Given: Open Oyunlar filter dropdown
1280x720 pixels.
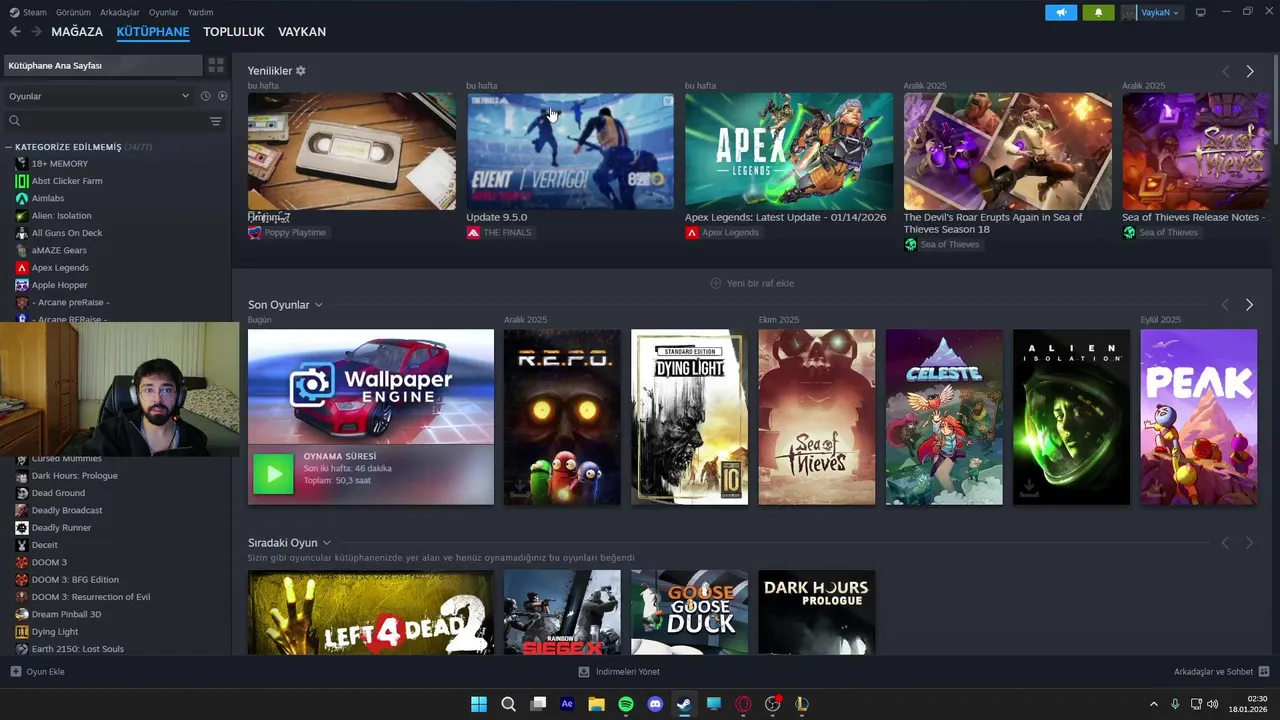Looking at the screenshot, I should (x=98, y=96).
